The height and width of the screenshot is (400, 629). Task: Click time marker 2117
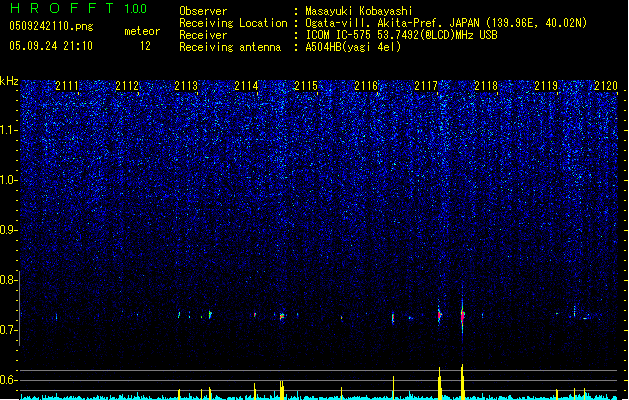pos(426,85)
